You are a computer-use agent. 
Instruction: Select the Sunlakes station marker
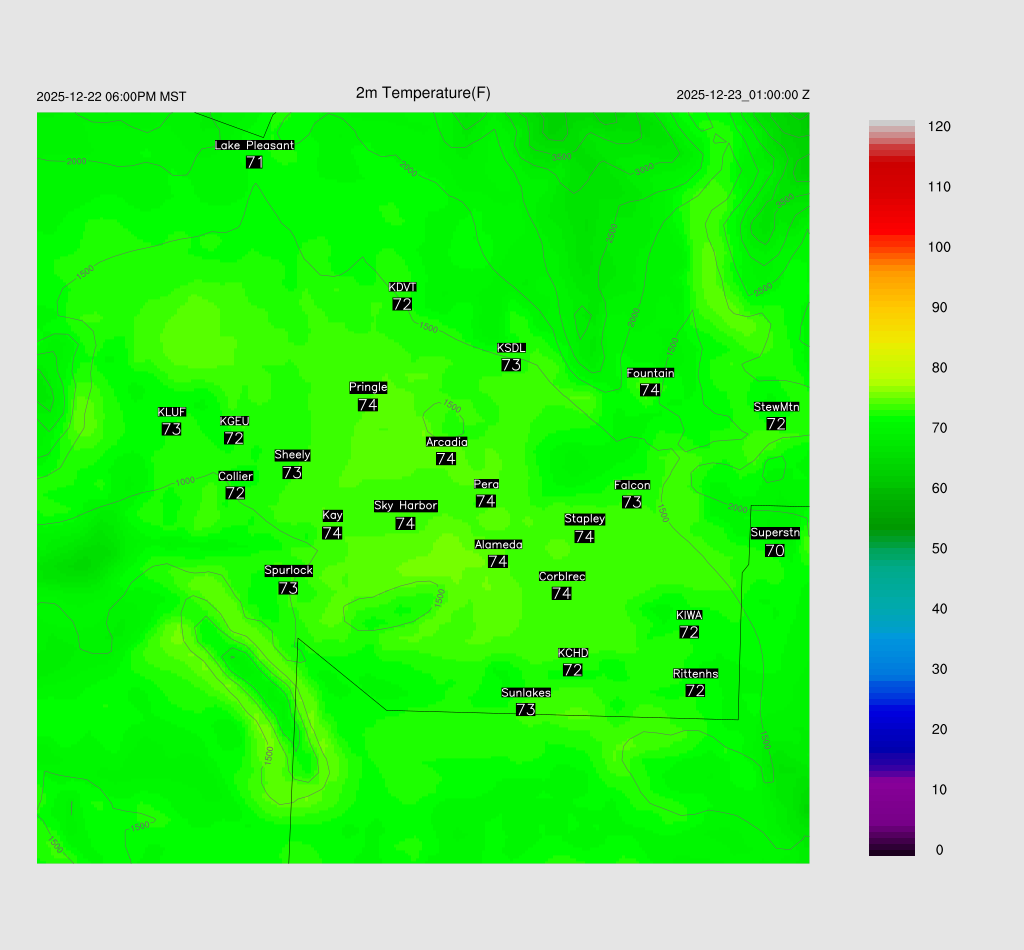pos(525,710)
